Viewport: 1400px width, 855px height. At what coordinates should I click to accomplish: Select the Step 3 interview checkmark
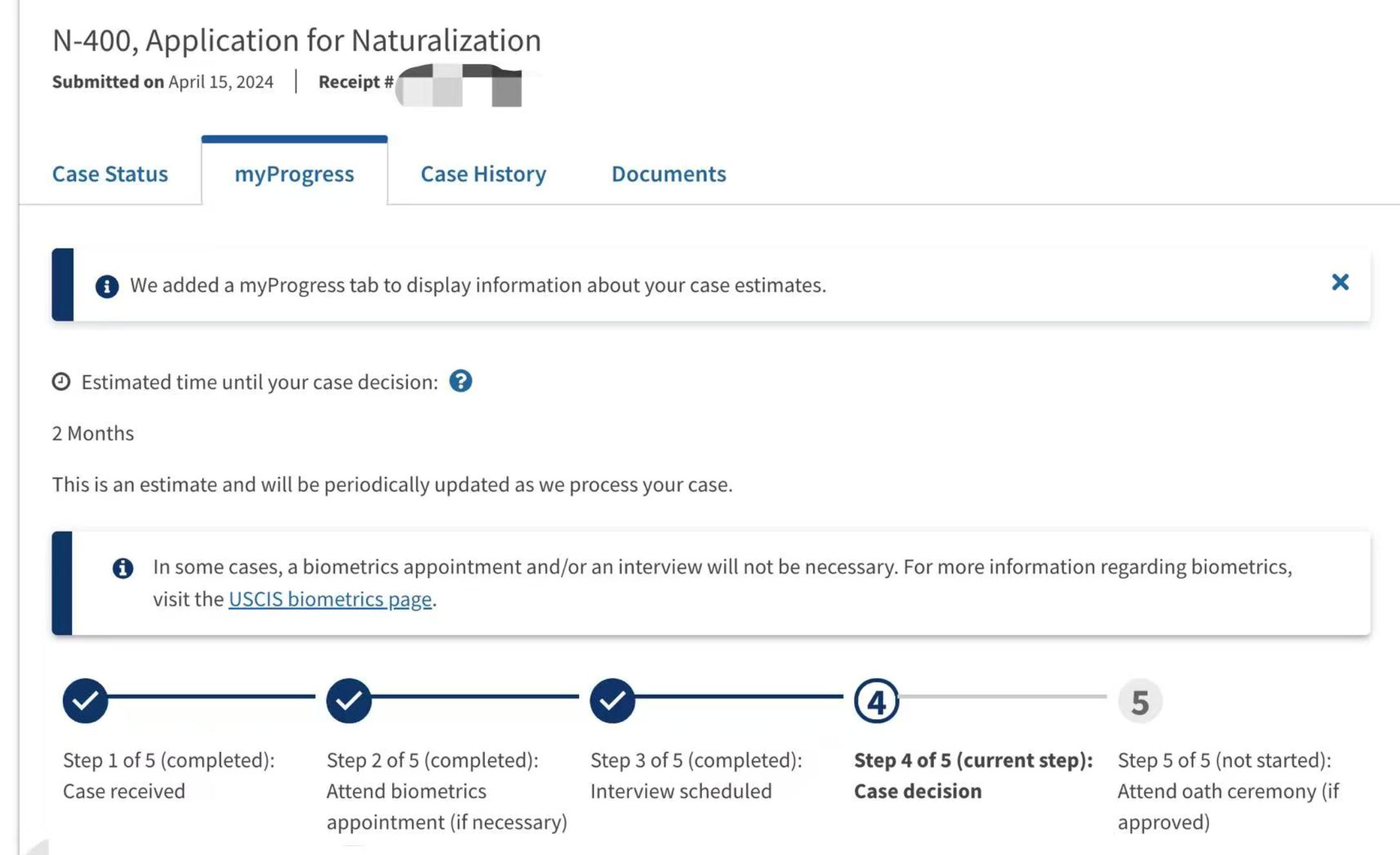coord(612,700)
